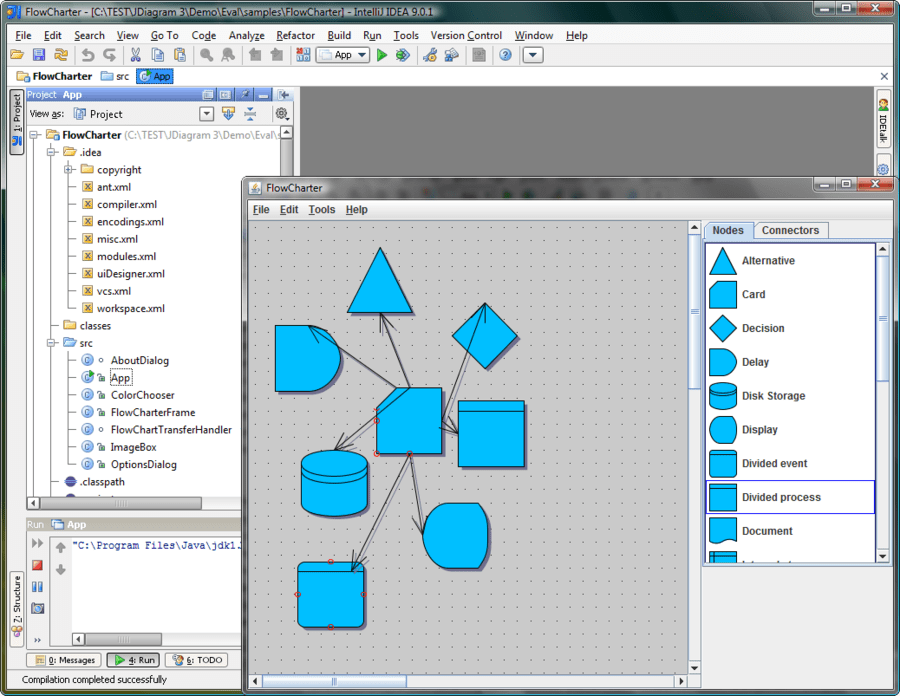Open the Analyze menu in IntelliJ
Viewport: 900px width, 696px height.
pyautogui.click(x=247, y=36)
